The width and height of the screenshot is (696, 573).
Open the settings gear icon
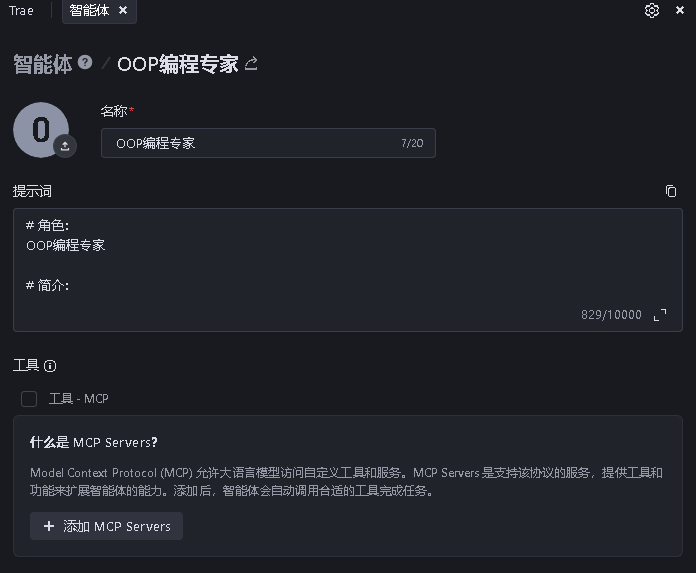pyautogui.click(x=652, y=11)
